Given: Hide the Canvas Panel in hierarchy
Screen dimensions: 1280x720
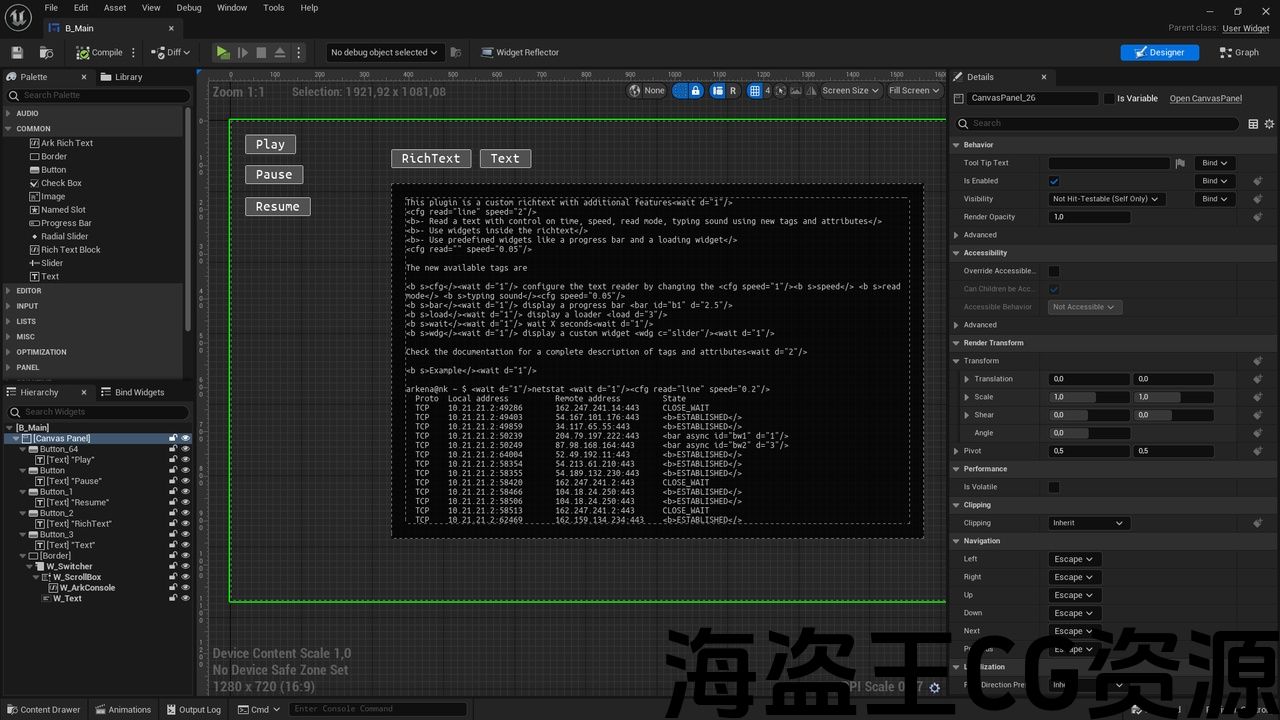Looking at the screenshot, I should 185,438.
